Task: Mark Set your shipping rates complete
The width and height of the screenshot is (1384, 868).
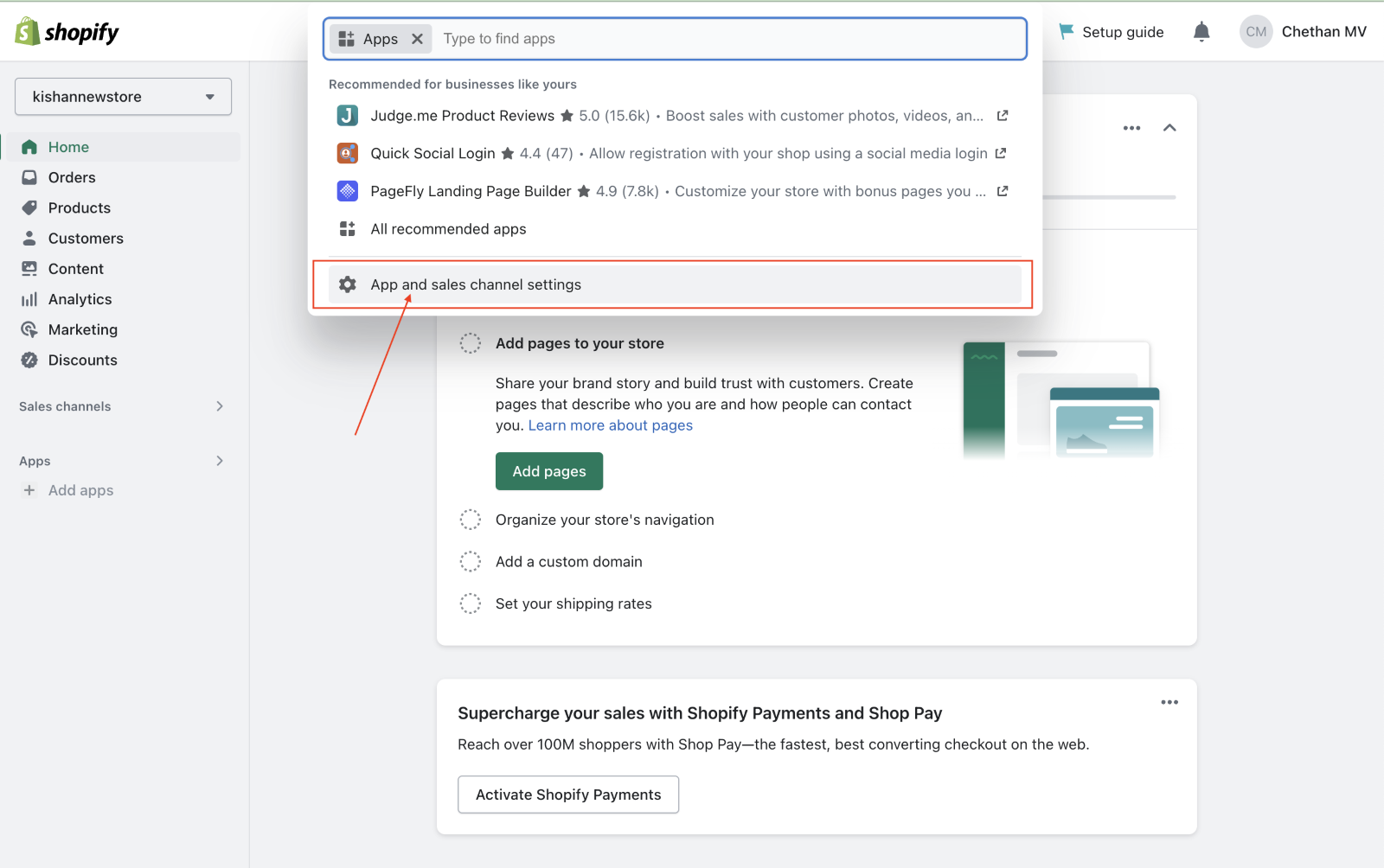Action: pos(471,603)
